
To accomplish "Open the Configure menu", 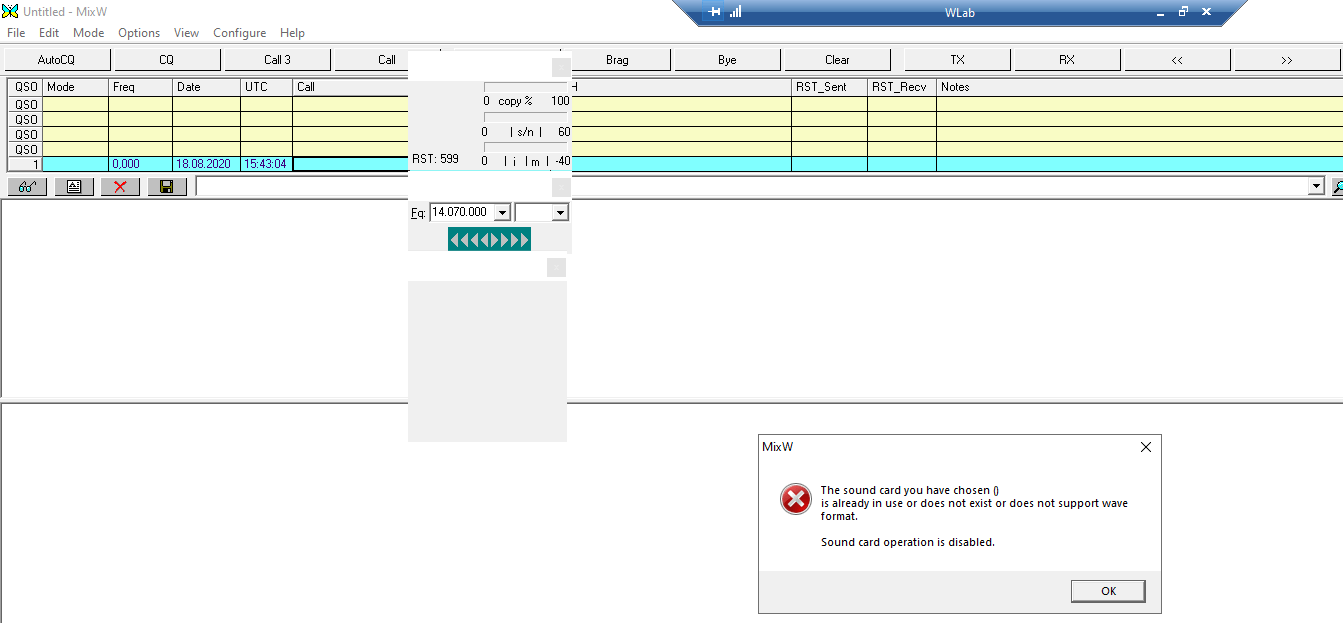I will (239, 33).
